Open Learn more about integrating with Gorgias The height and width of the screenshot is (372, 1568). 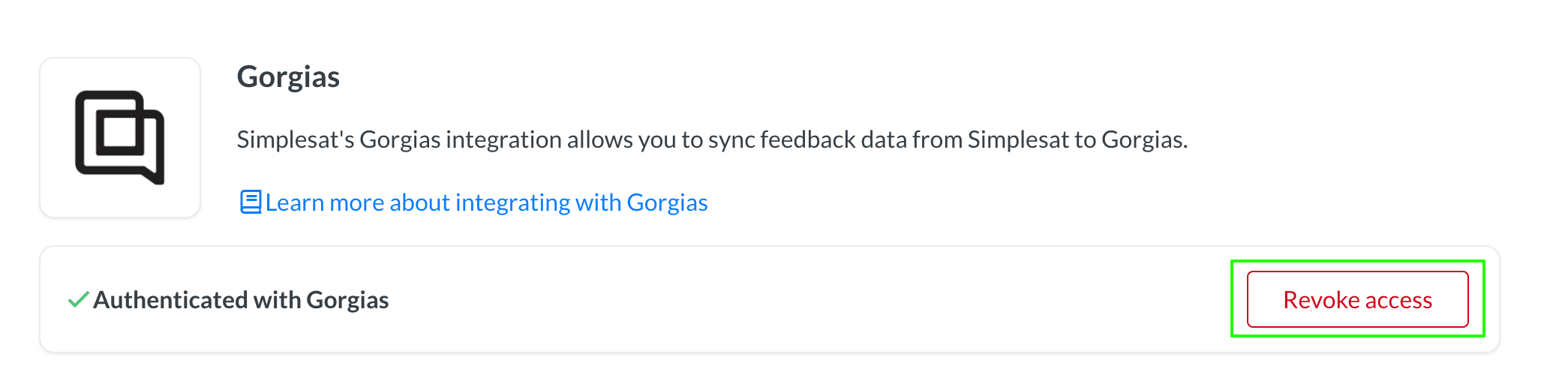pos(473,202)
